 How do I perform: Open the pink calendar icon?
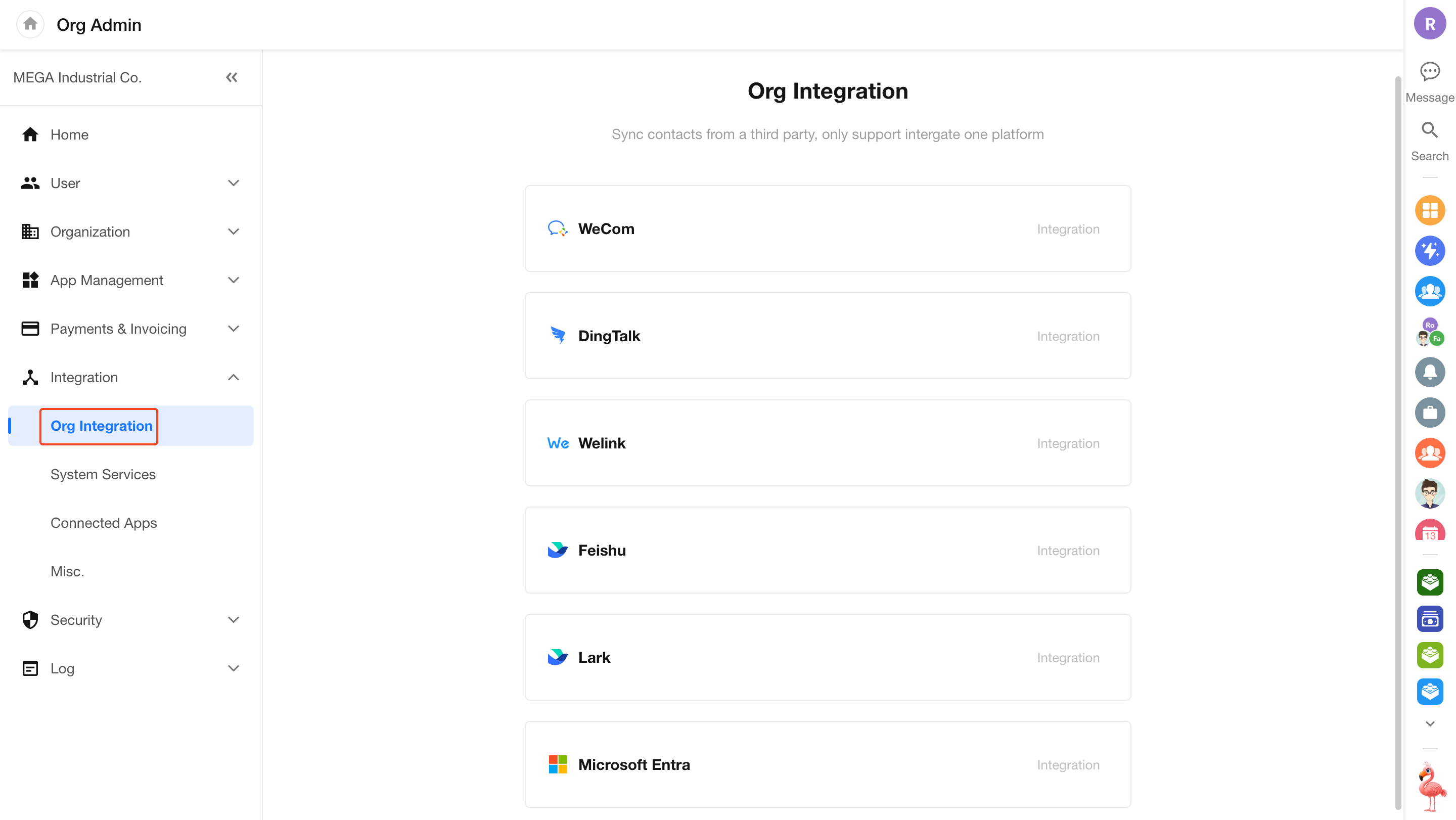(x=1429, y=531)
